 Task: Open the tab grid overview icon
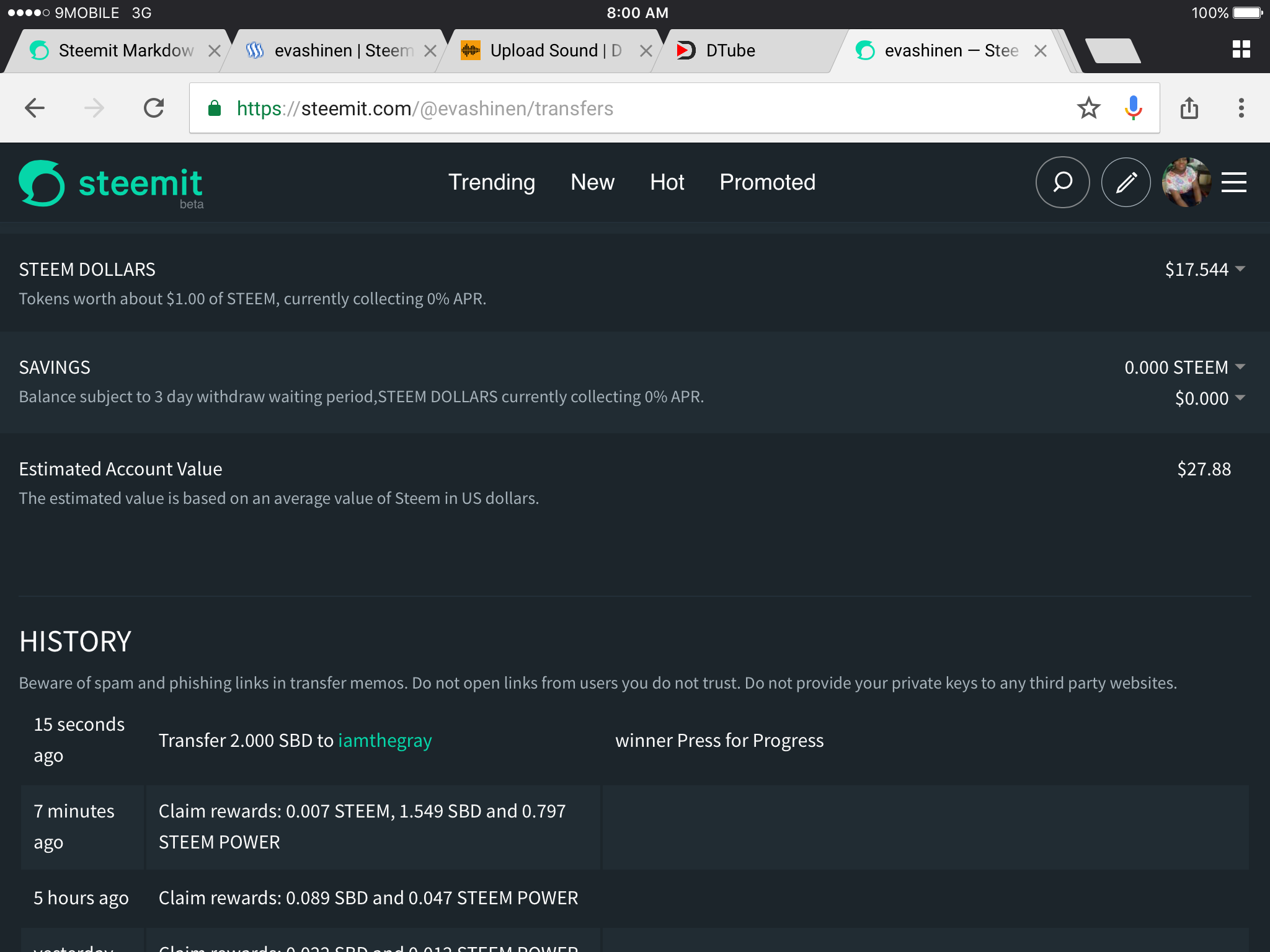coord(1241,50)
